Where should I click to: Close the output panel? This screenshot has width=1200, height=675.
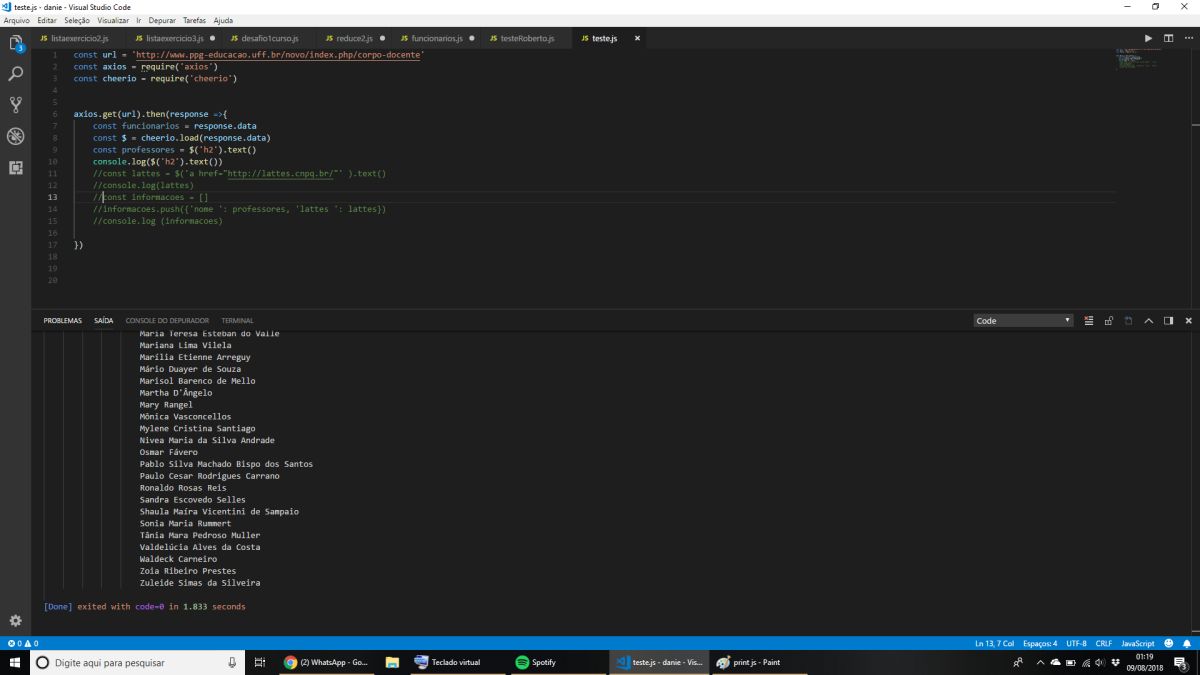[x=1188, y=321]
